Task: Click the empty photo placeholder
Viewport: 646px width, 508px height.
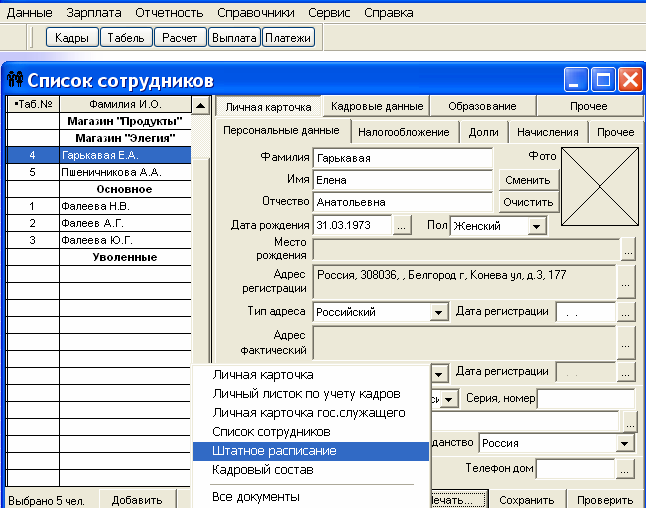Action: pyautogui.click(x=600, y=187)
